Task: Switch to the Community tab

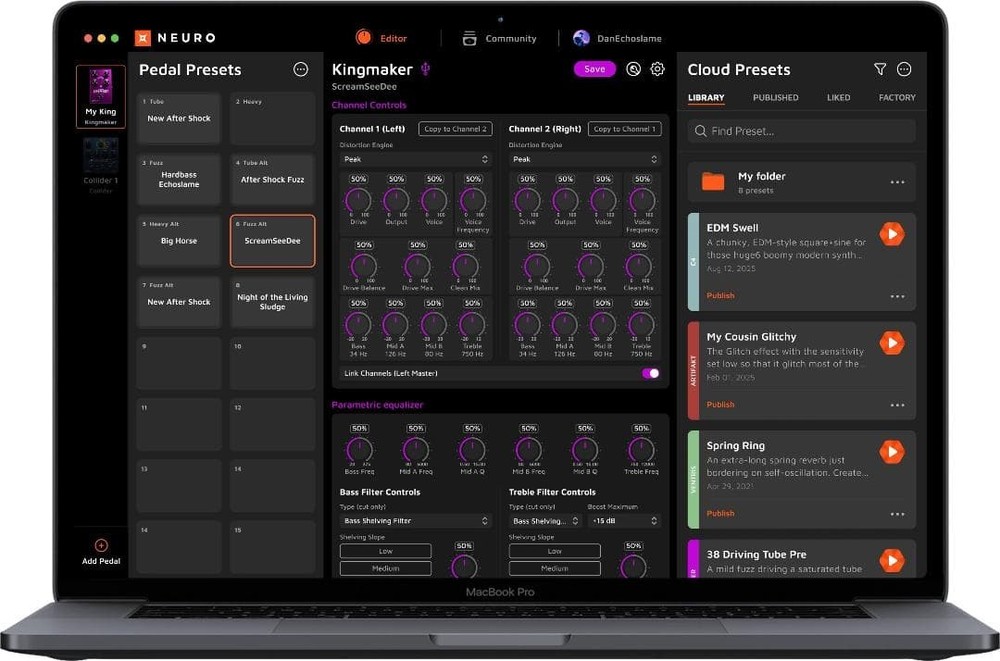Action: (499, 38)
